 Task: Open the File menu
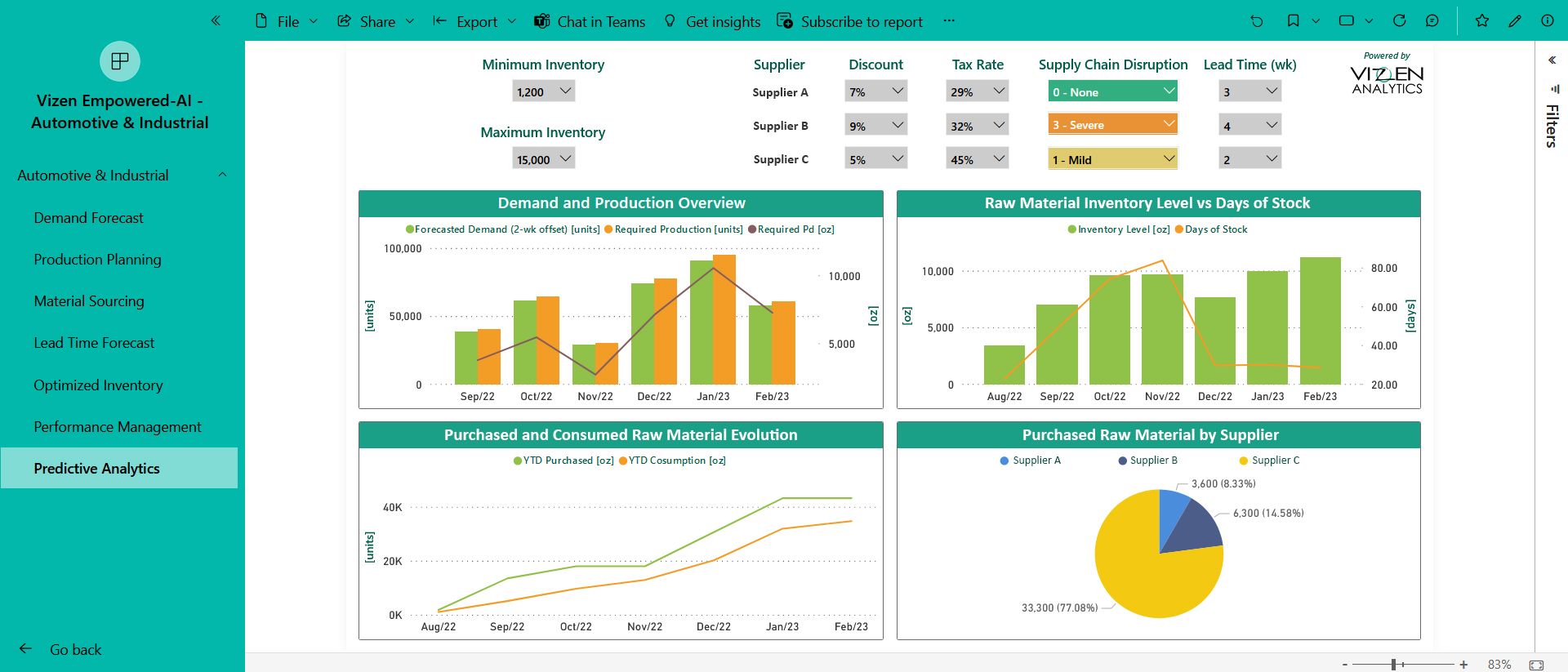coord(286,21)
